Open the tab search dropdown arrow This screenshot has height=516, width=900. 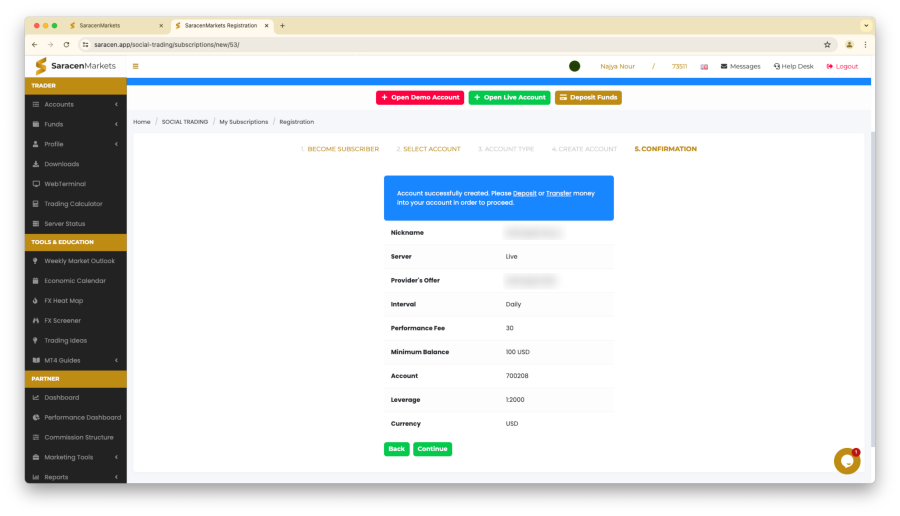tap(866, 26)
